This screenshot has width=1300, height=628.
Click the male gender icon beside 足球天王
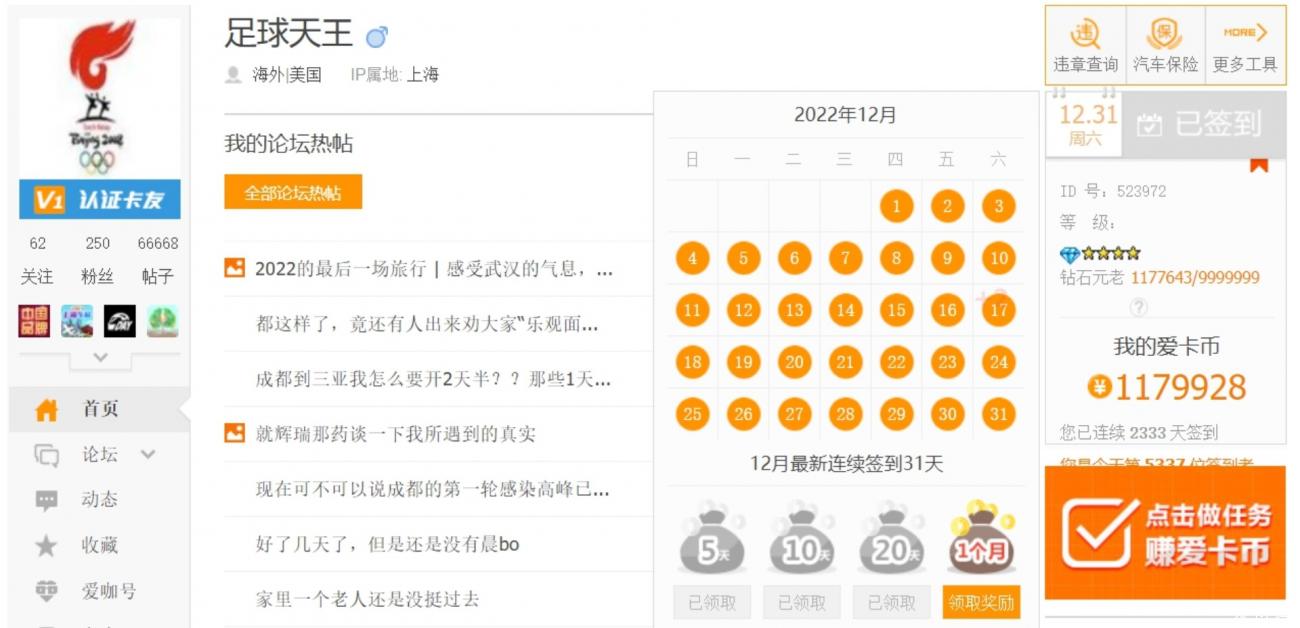coord(377,37)
